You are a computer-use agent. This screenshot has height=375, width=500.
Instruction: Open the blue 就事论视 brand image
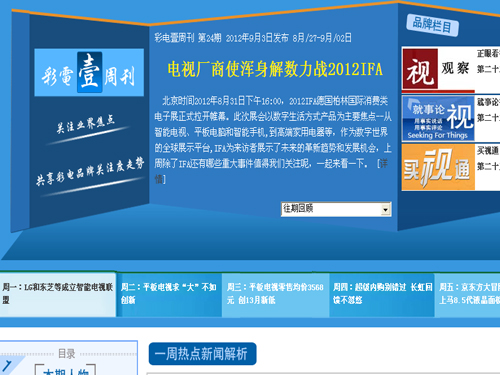(x=438, y=118)
